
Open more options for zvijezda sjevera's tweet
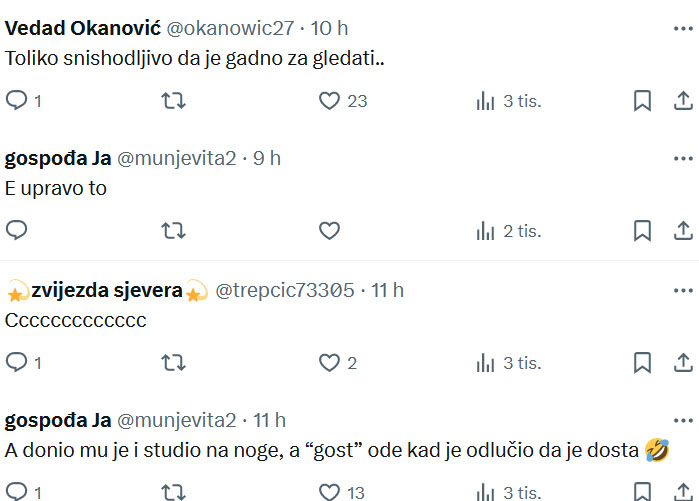(x=683, y=291)
